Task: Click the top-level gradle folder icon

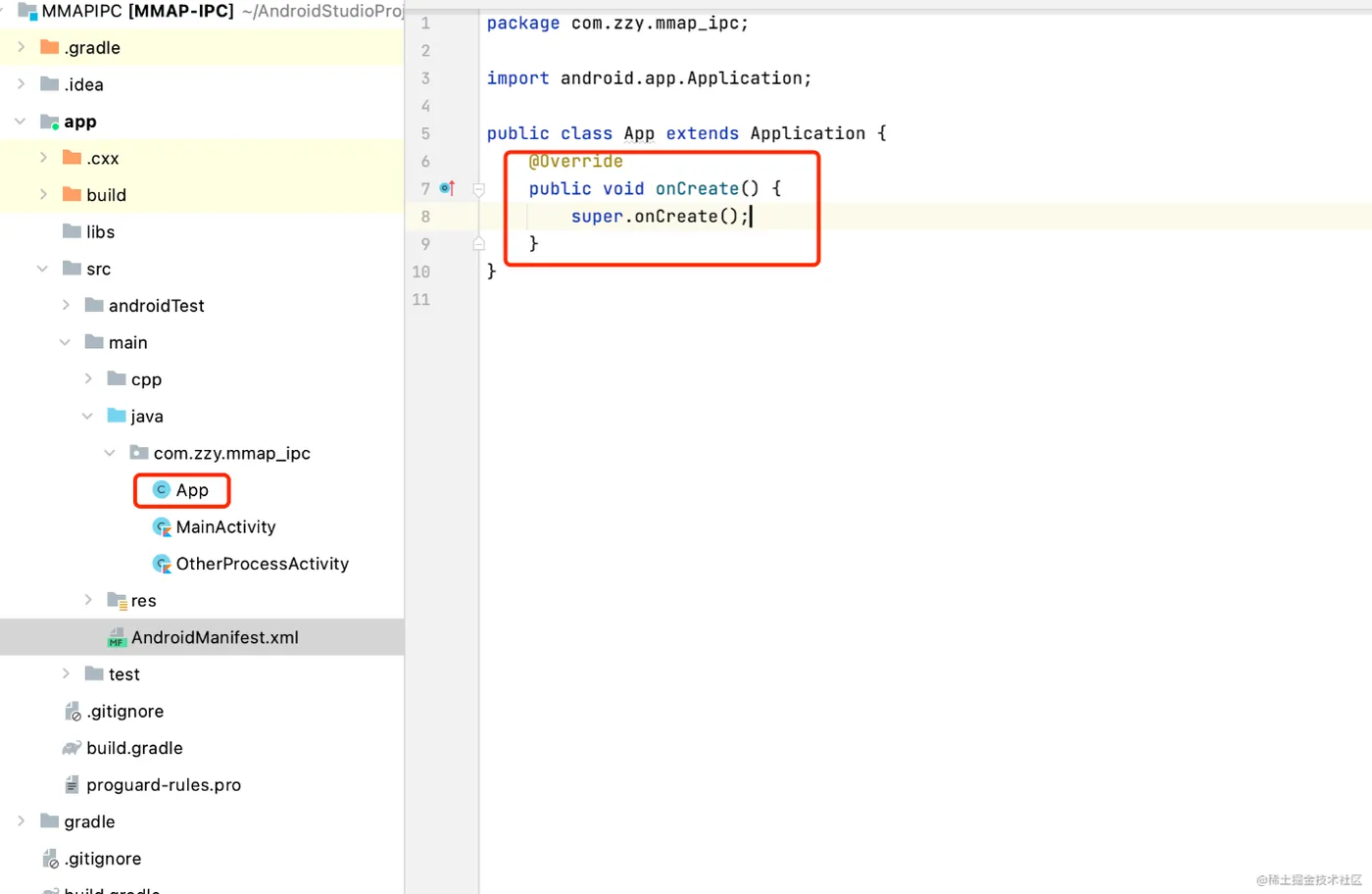Action: pyautogui.click(x=49, y=821)
